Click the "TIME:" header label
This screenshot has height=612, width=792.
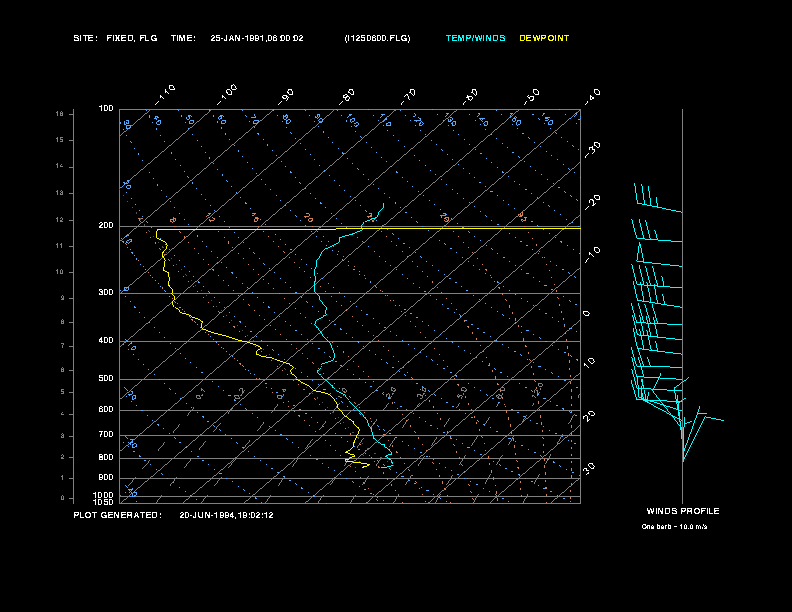183,38
